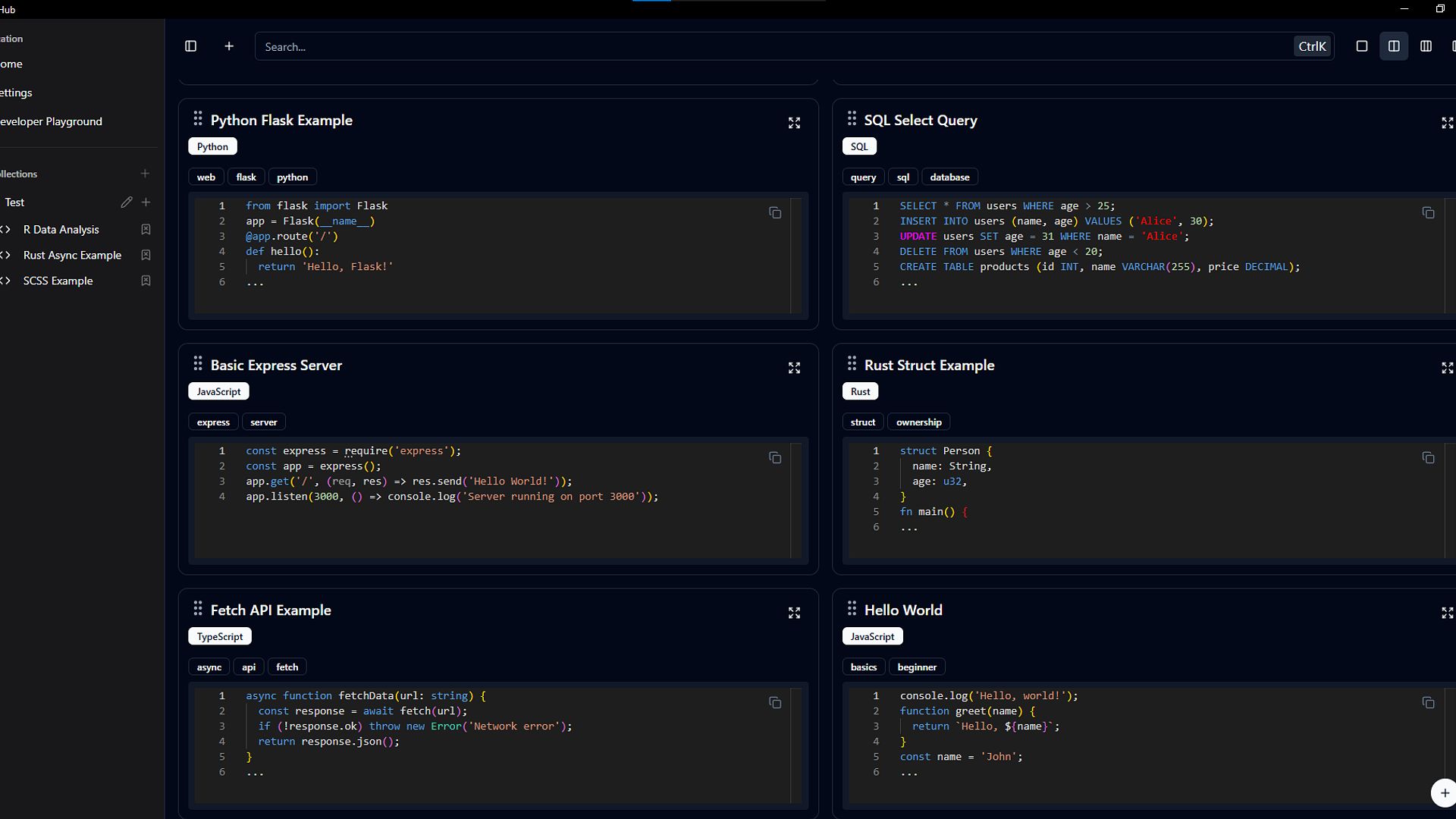Expand the SQL Select Query snippet

(x=1447, y=123)
